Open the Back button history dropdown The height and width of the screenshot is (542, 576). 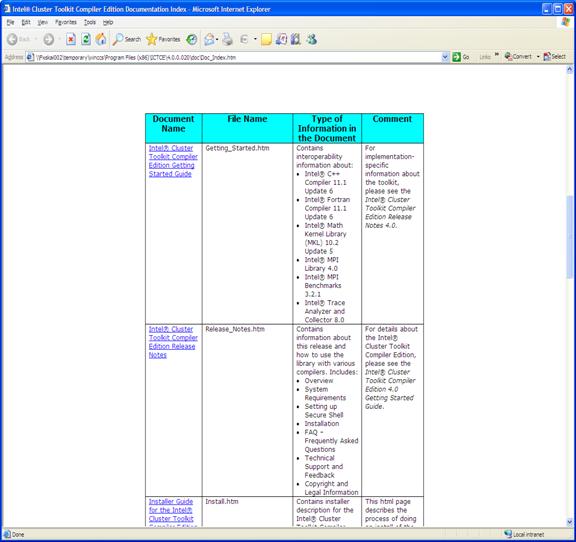(36, 39)
